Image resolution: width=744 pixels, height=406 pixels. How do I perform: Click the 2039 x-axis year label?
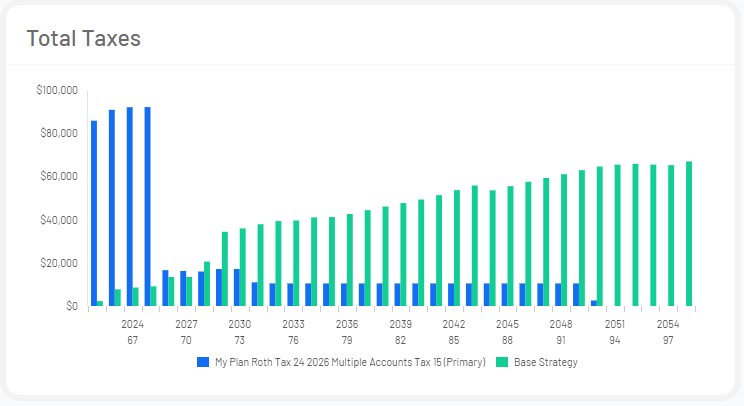click(x=400, y=325)
